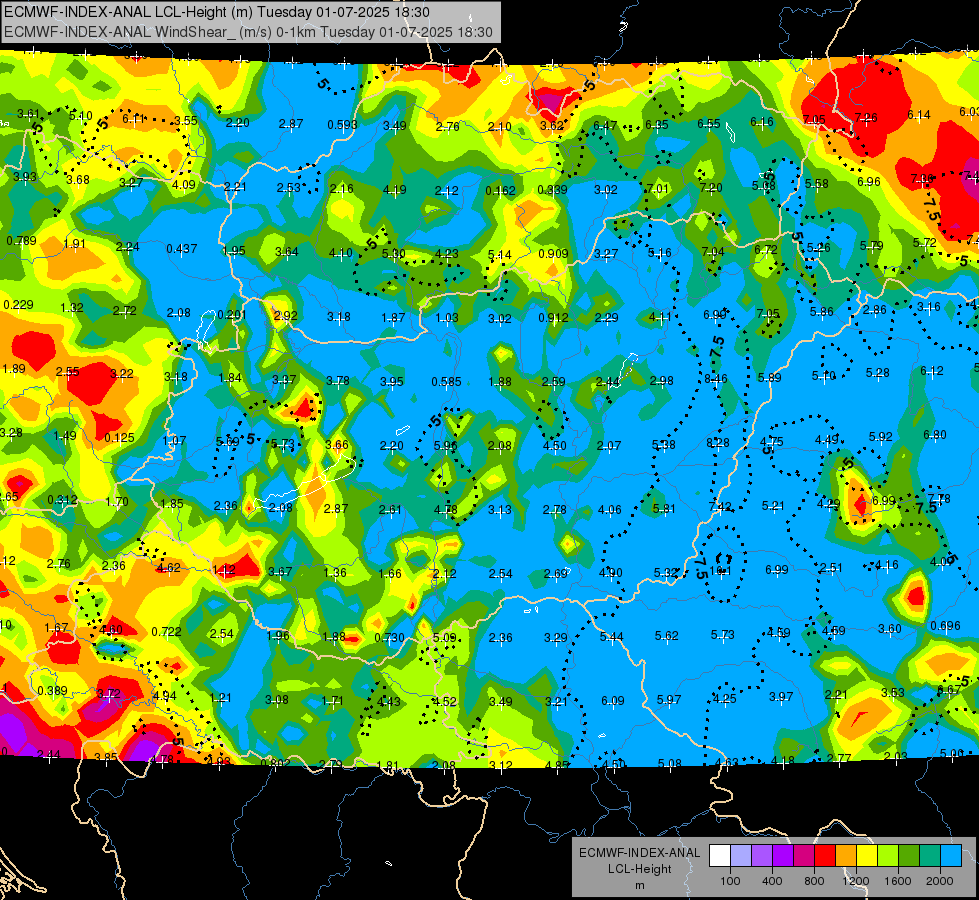
Task: Select the legend unit label 'm'
Action: click(640, 885)
